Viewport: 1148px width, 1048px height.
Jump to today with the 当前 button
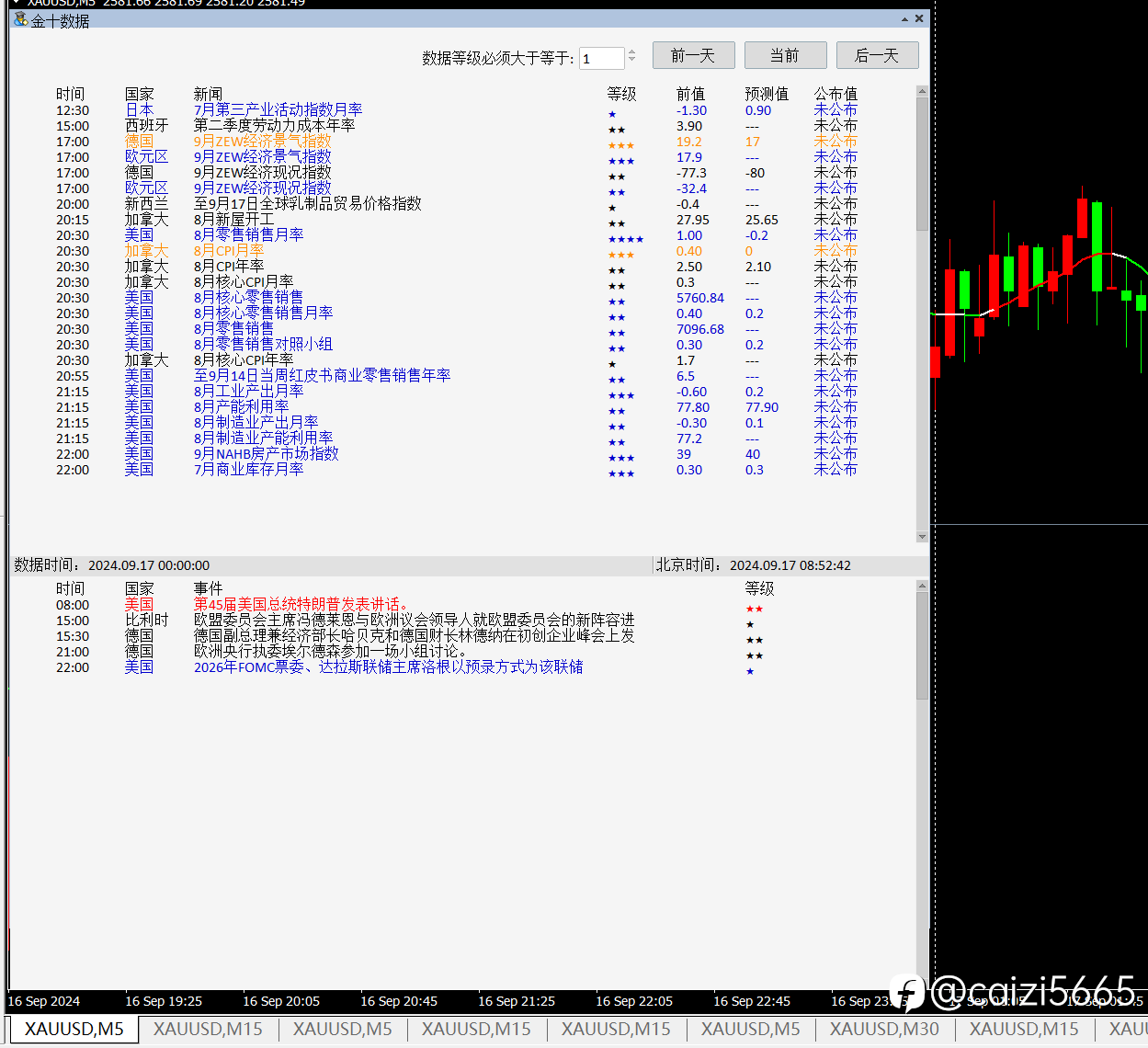786,55
